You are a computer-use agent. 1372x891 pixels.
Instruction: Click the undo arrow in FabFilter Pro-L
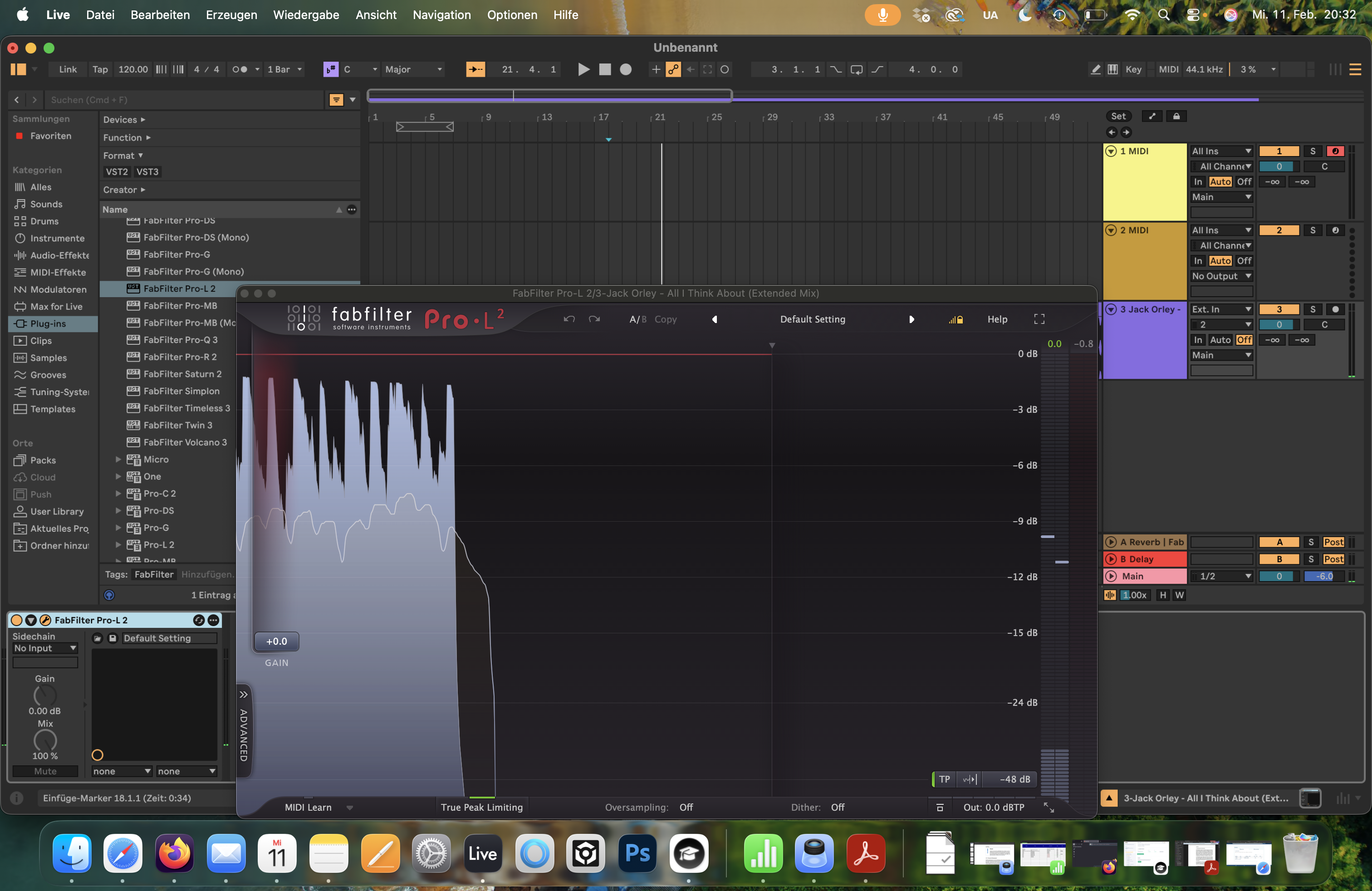(569, 319)
